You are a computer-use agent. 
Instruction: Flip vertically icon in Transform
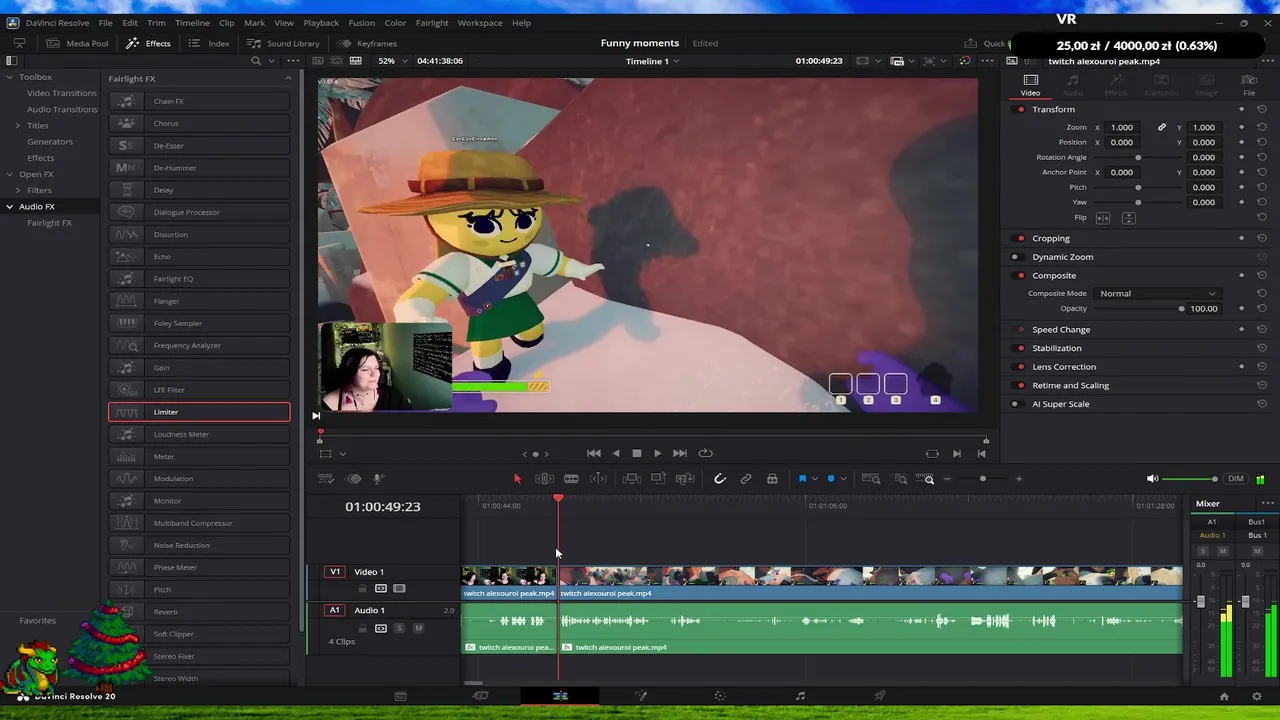tap(1128, 218)
